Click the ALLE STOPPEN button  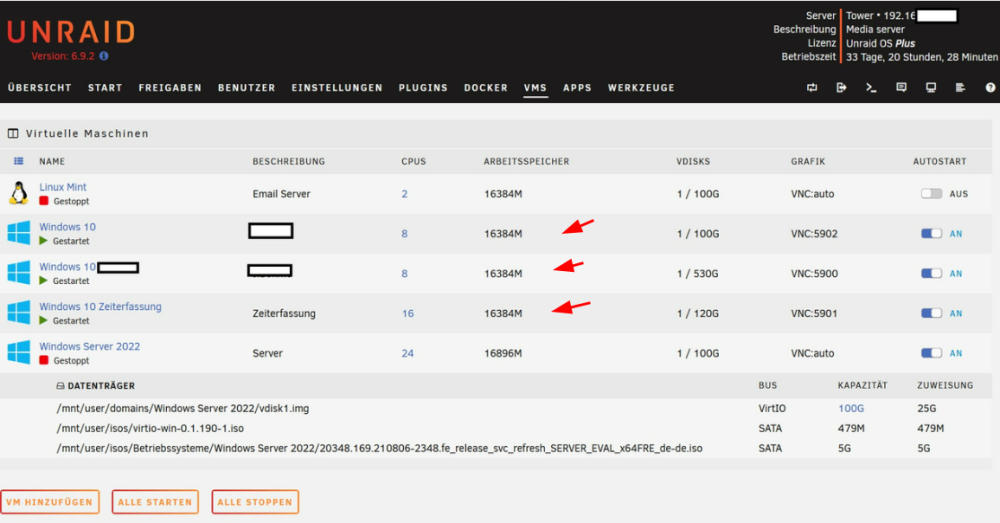coord(254,502)
